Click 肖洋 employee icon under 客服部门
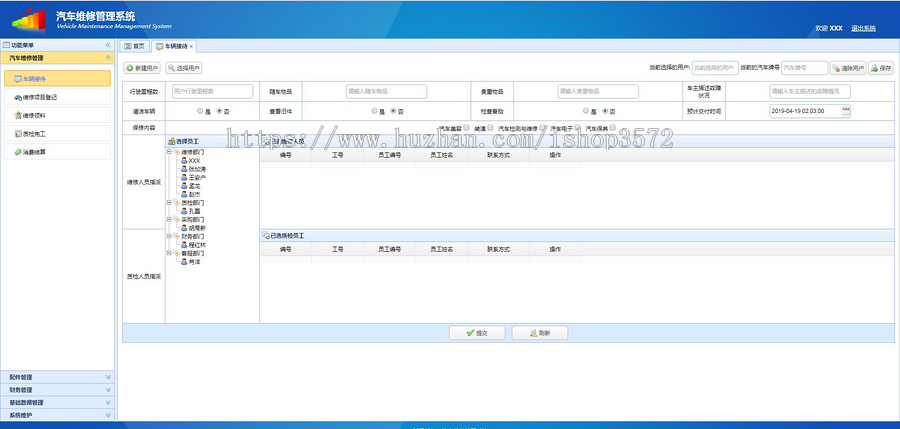 184,261
